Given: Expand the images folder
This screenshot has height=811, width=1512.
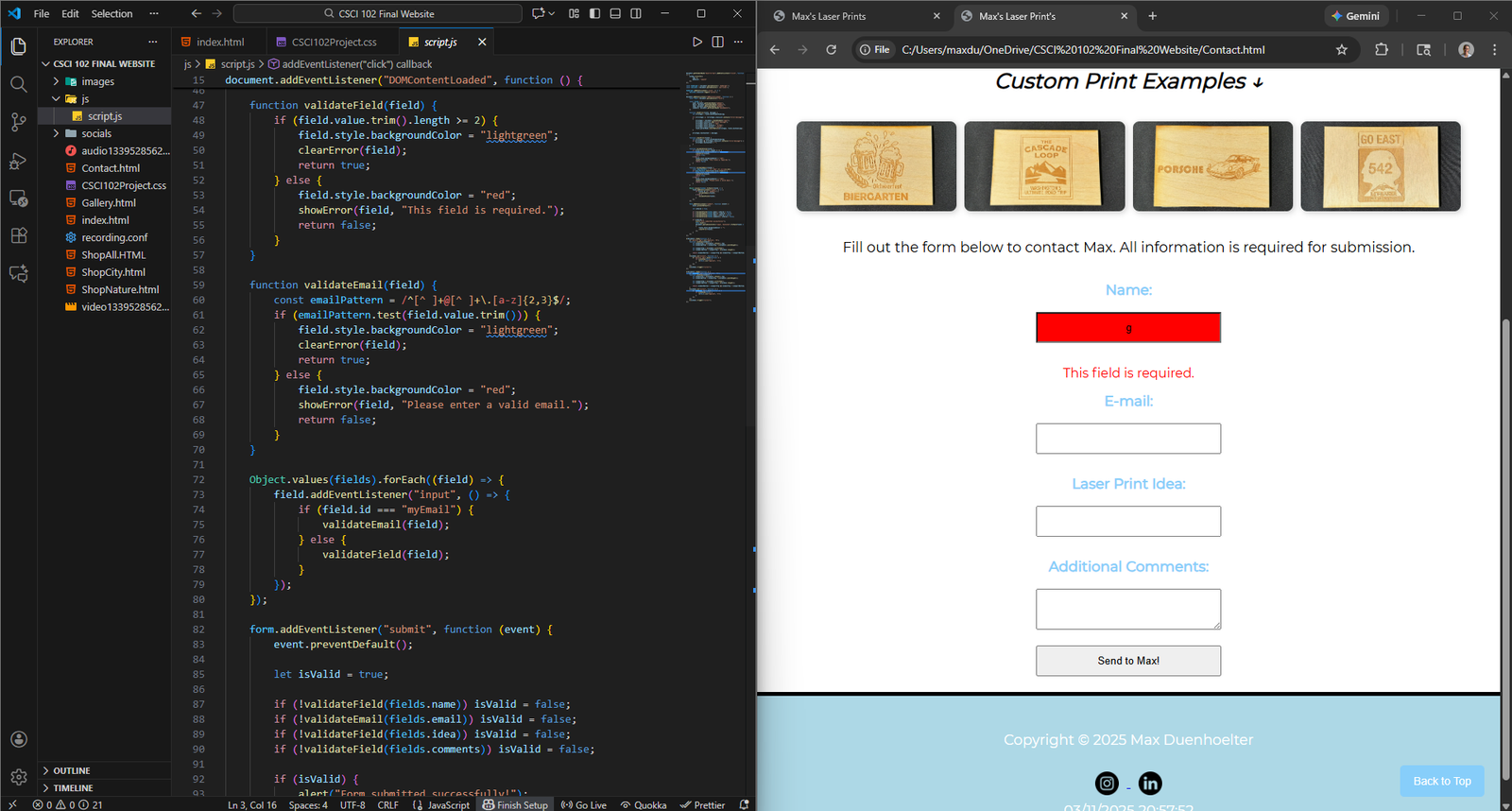Looking at the screenshot, I should [96, 81].
